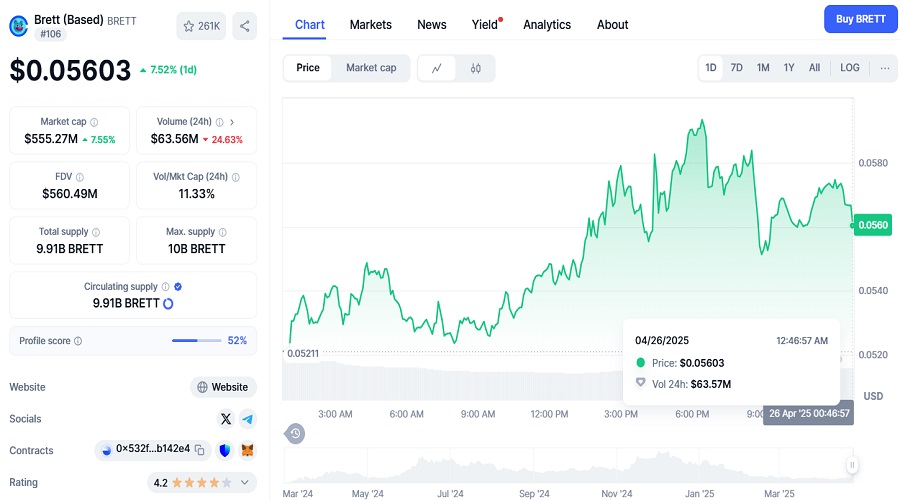Image resolution: width=900 pixels, height=500 pixels.
Task: Switch to the Analytics tab
Action: tap(547, 25)
